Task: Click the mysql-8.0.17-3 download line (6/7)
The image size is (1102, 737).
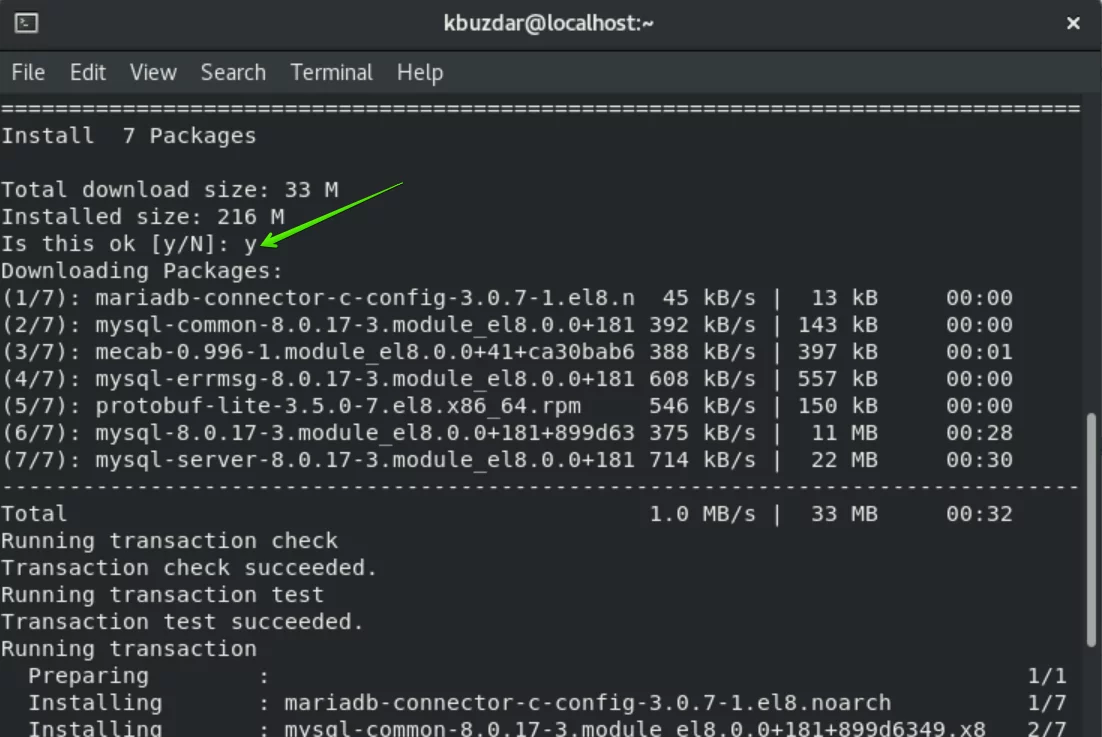Action: pyautogui.click(x=507, y=433)
